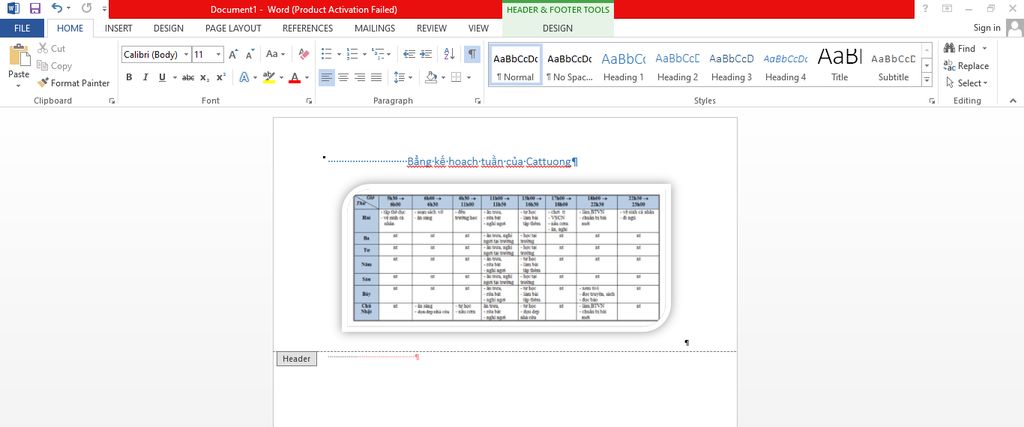Viewport: 1024px width, 427px height.
Task: Collapse the ribbon
Action: tap(1013, 101)
